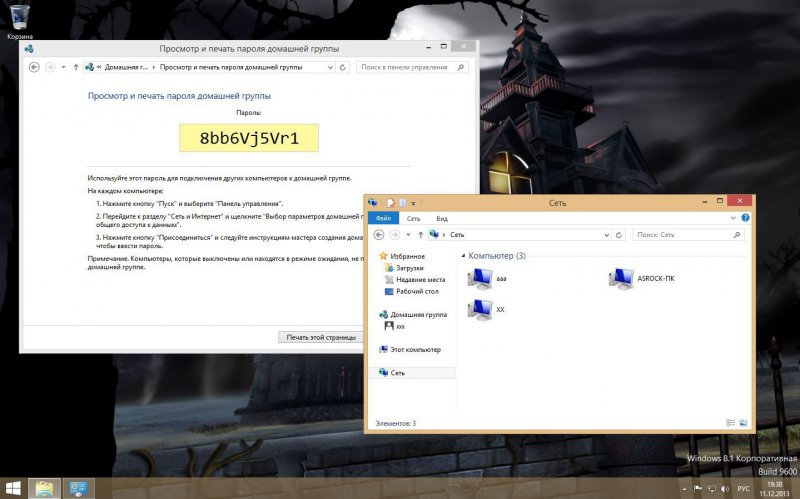Switch to details view in Сеть status bar

[x=731, y=423]
